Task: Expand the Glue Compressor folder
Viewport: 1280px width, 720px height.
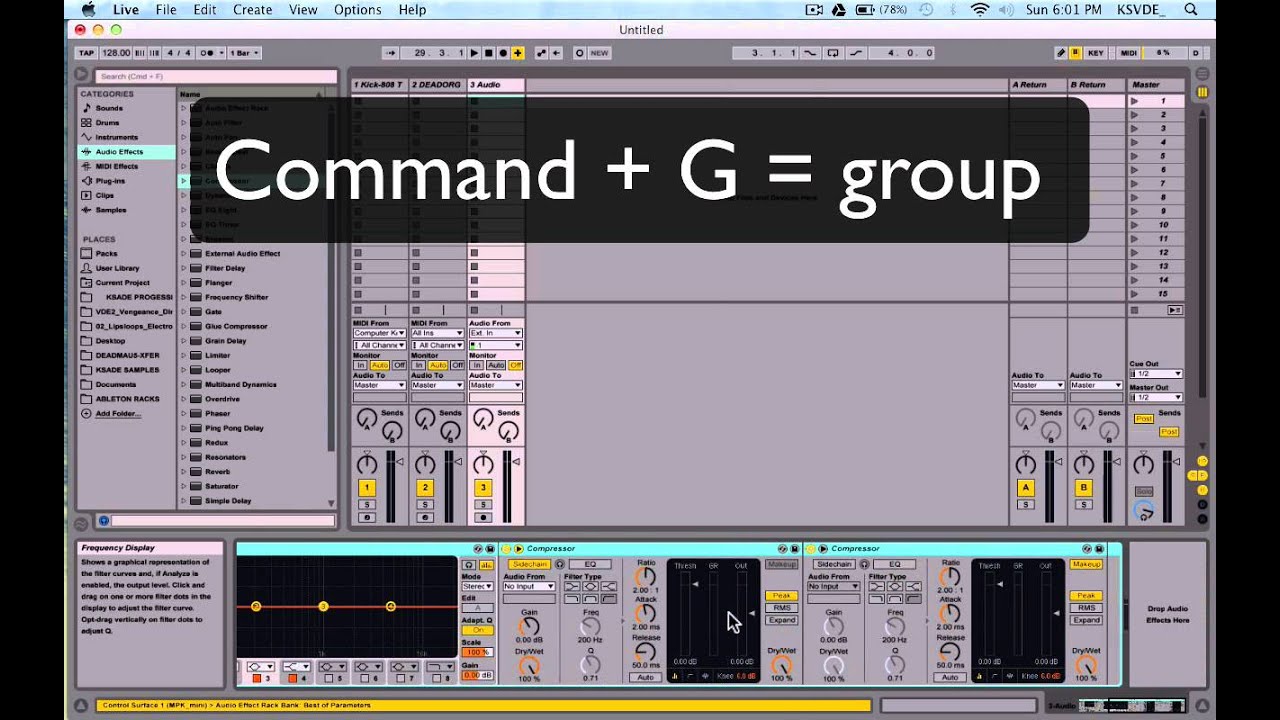Action: [184, 326]
